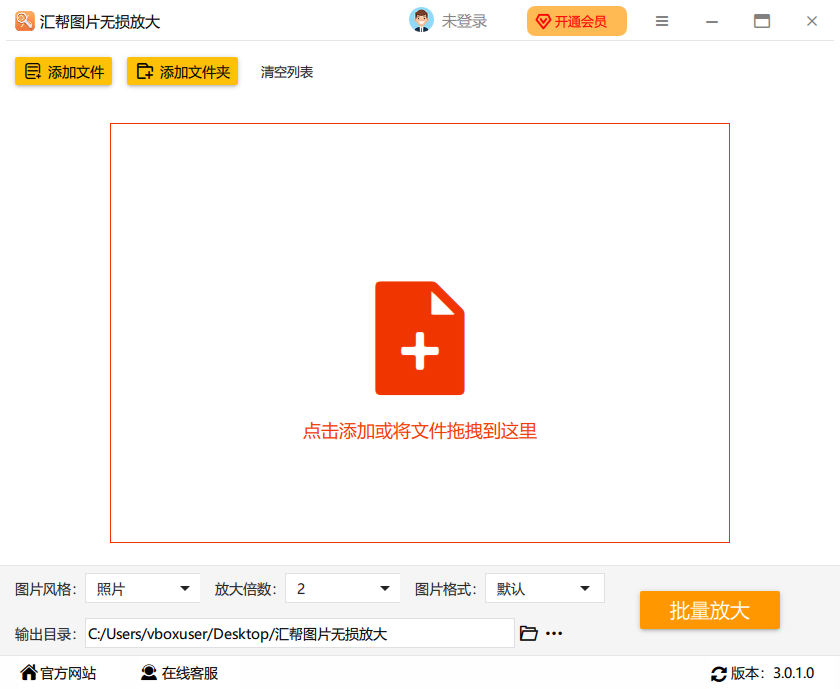840x689 pixels.
Task: Contact 在线客服 support
Action: tap(179, 673)
